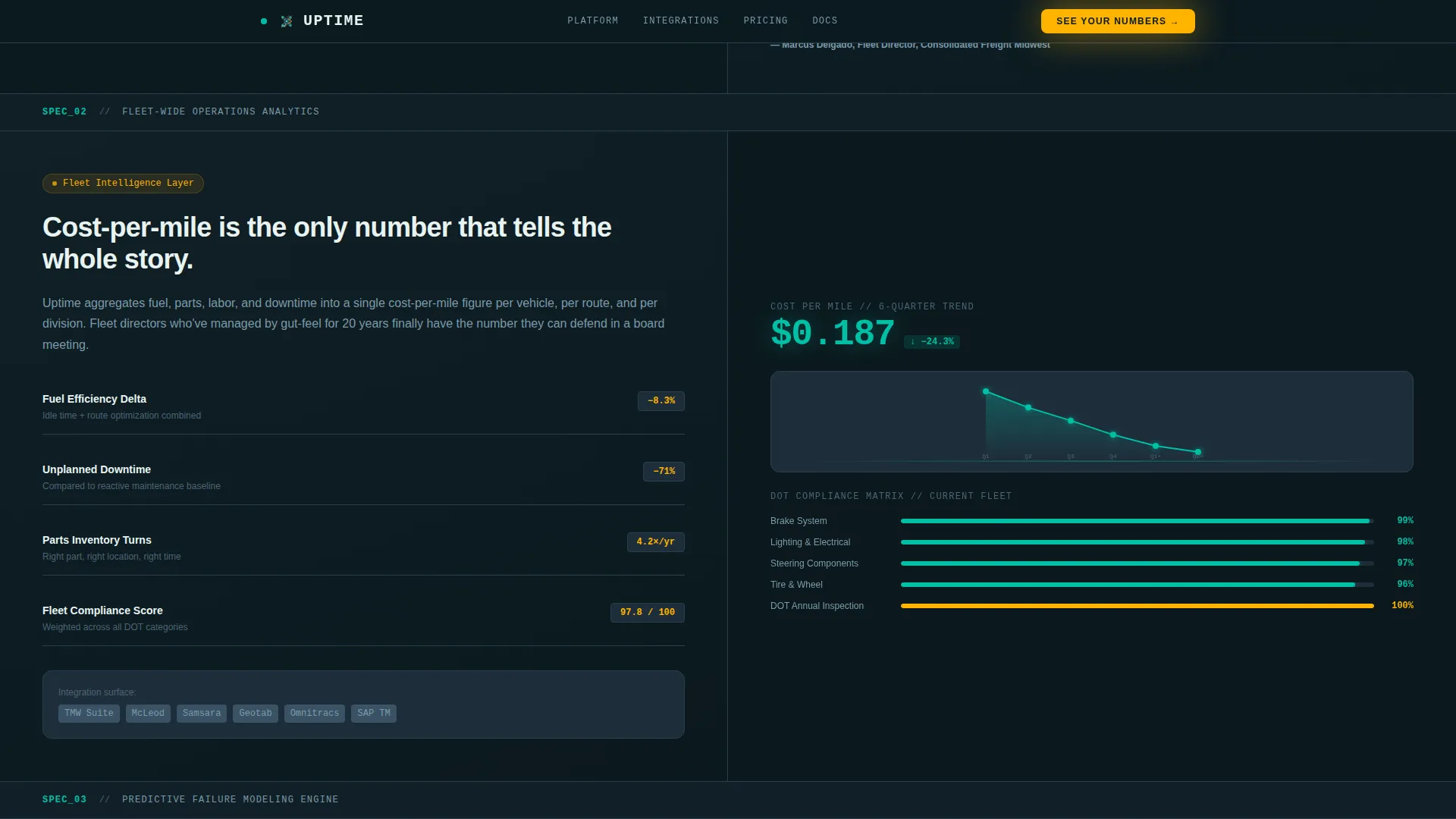This screenshot has height=819, width=1456.
Task: Click the last data point on trend chart
Action: pos(1198,452)
